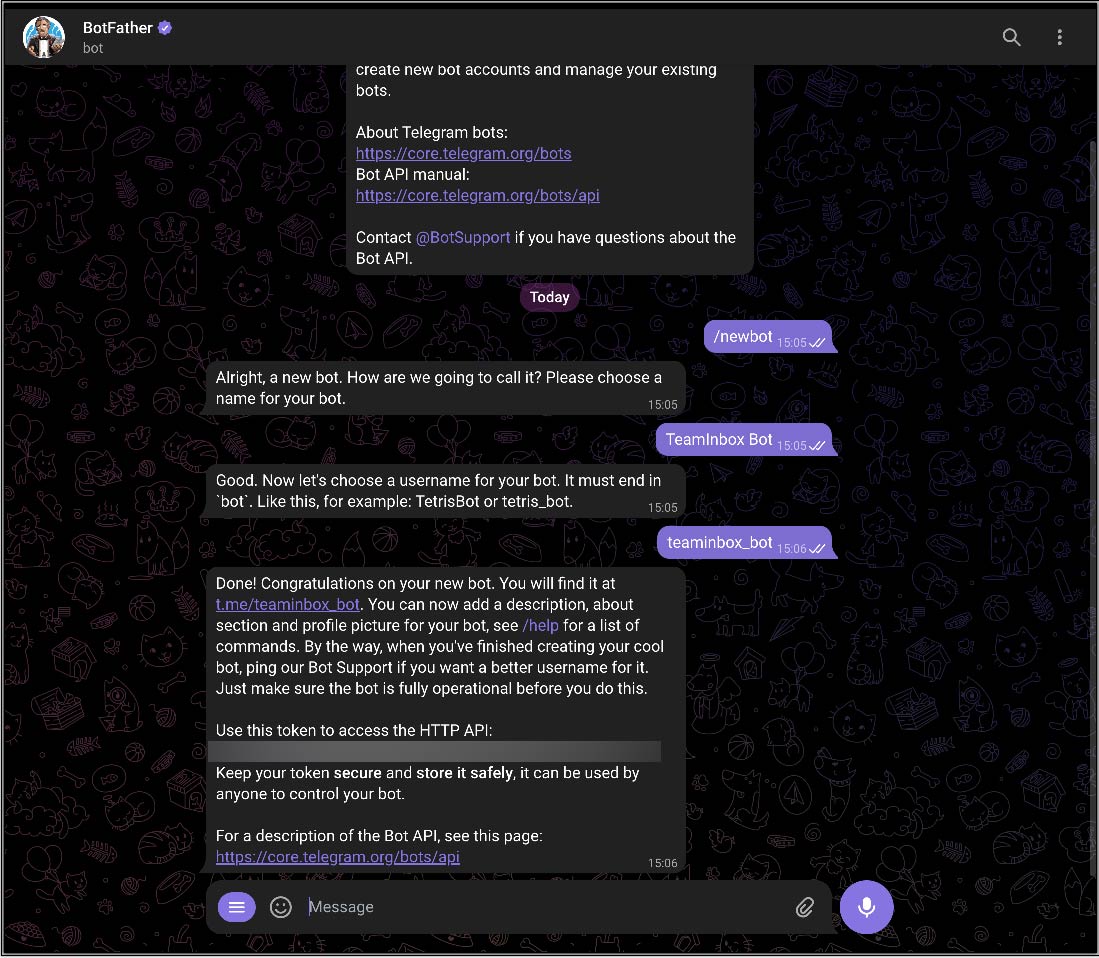Start voice message recording
This screenshot has height=958, width=1099.
(x=866, y=907)
